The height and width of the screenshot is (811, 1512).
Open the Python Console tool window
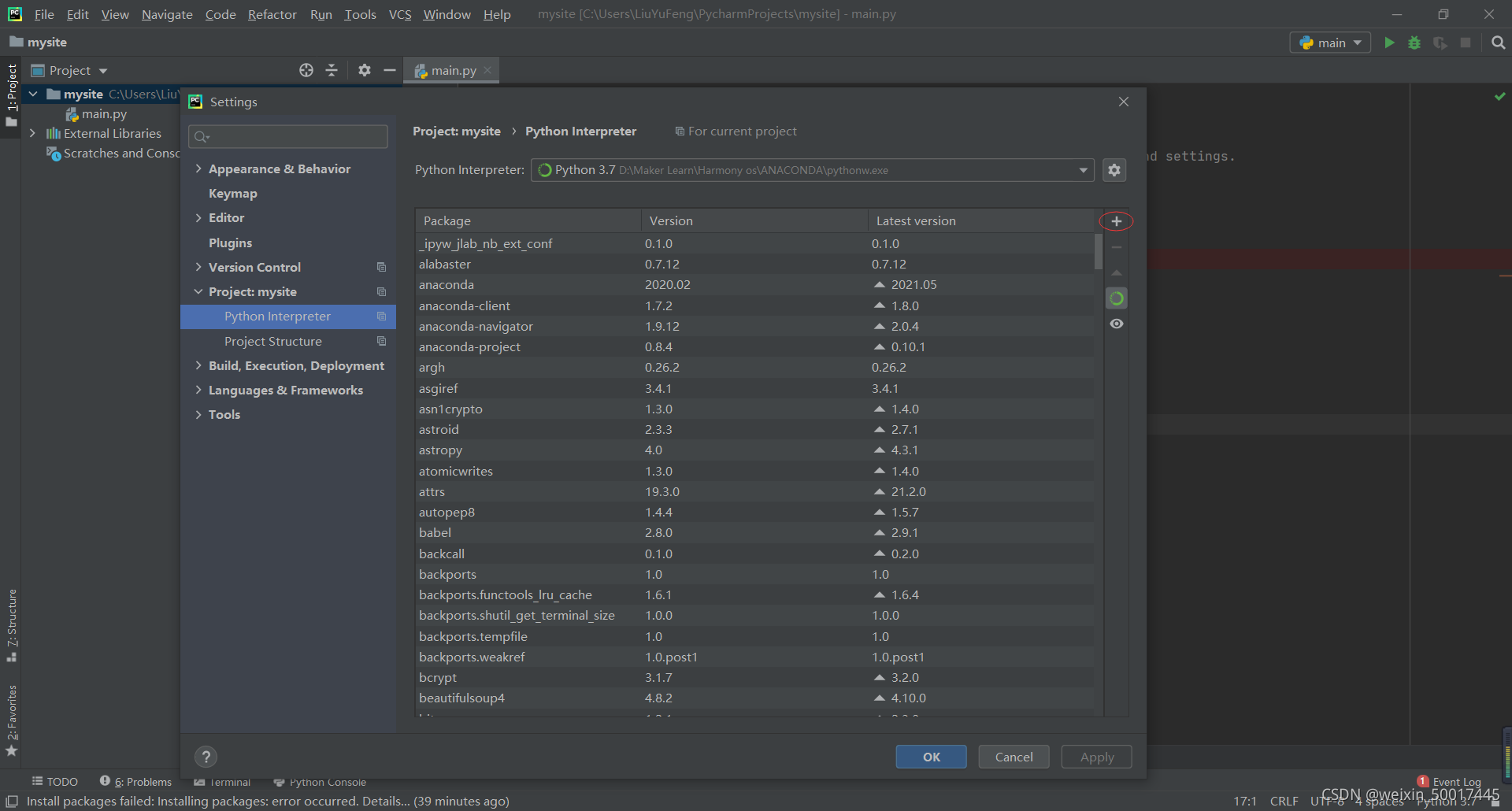pyautogui.click(x=320, y=782)
